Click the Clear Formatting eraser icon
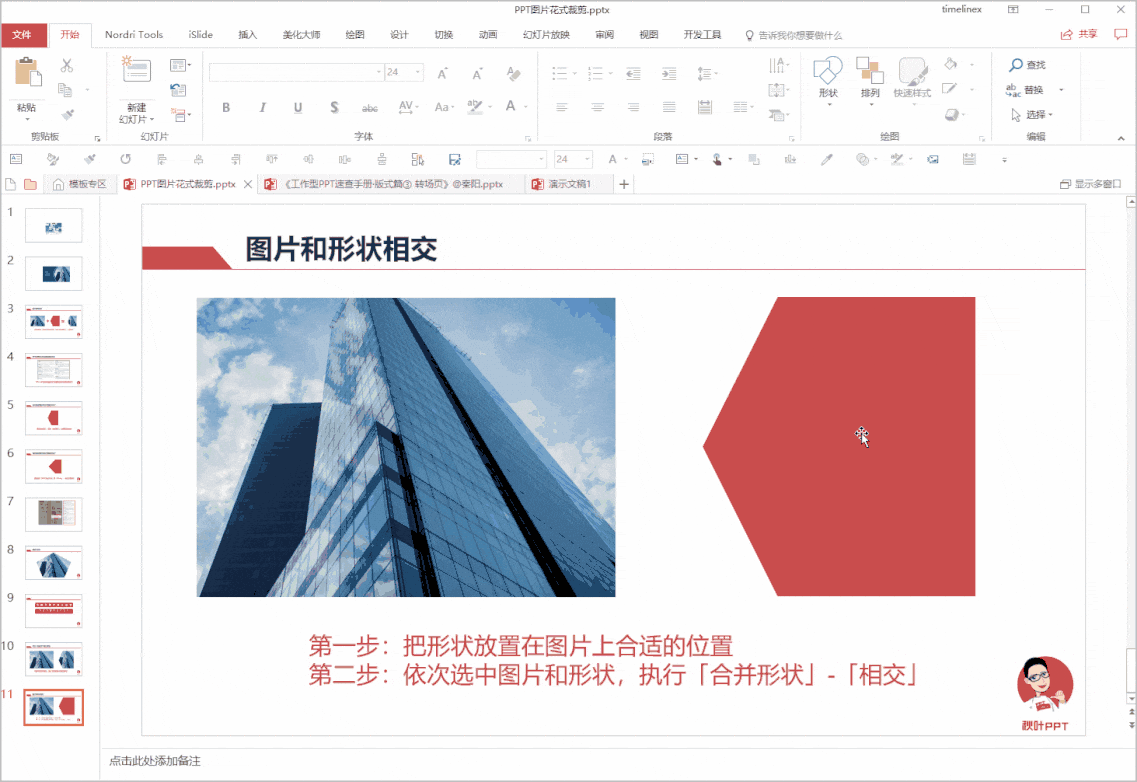1137x782 pixels. (x=513, y=73)
